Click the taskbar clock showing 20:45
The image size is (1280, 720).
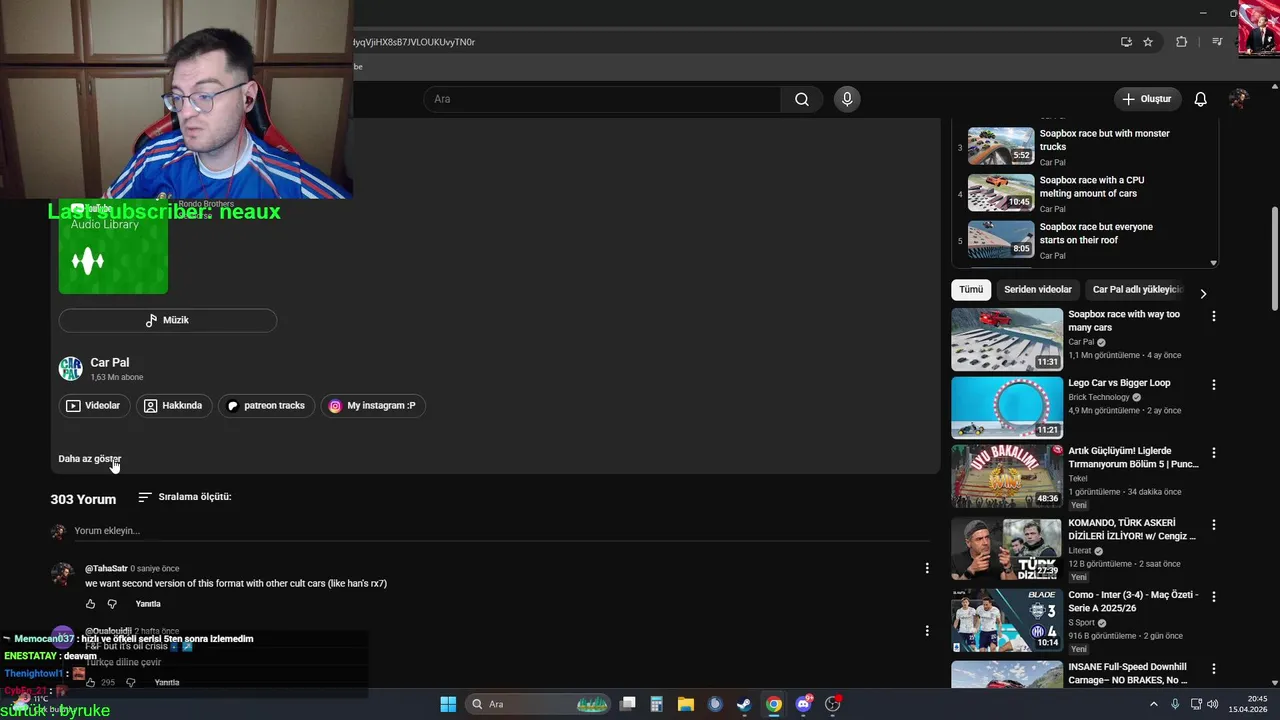coord(1248,704)
